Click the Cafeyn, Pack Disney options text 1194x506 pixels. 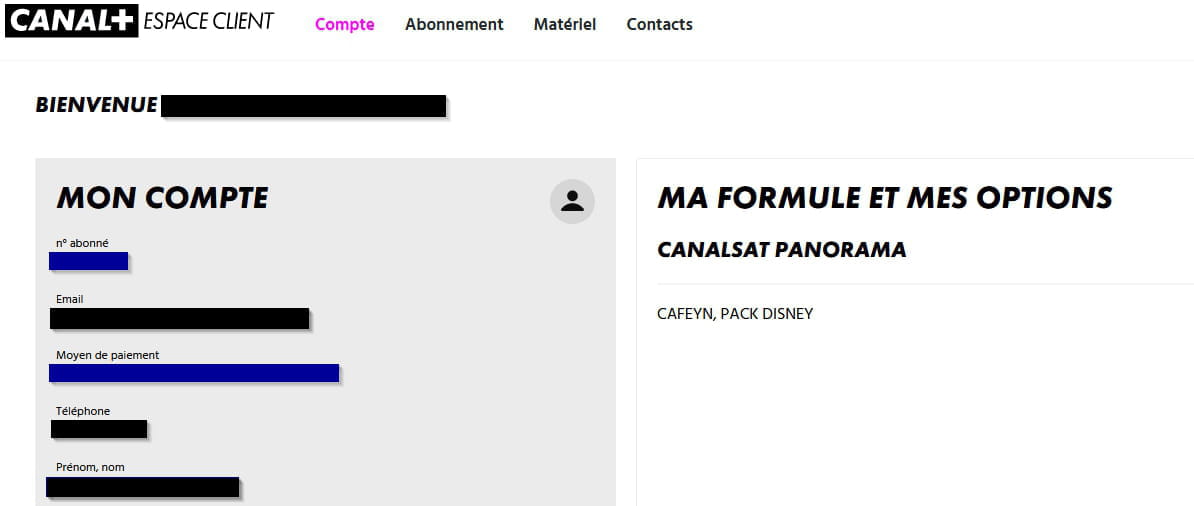tap(735, 314)
